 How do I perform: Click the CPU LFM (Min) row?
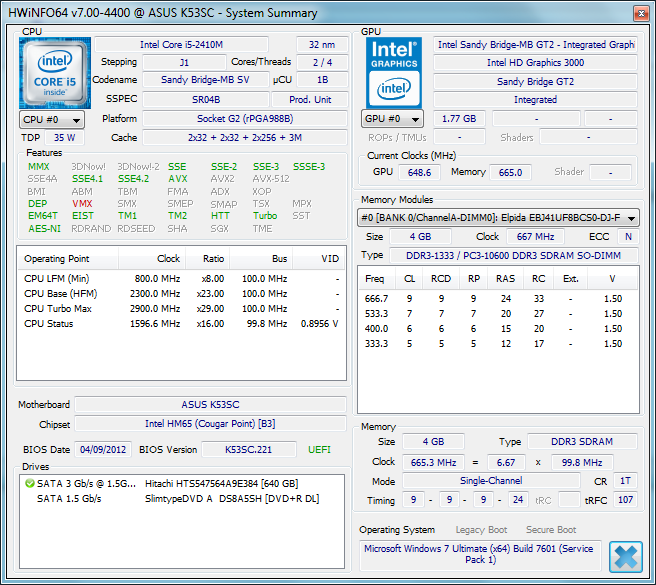tap(181, 279)
